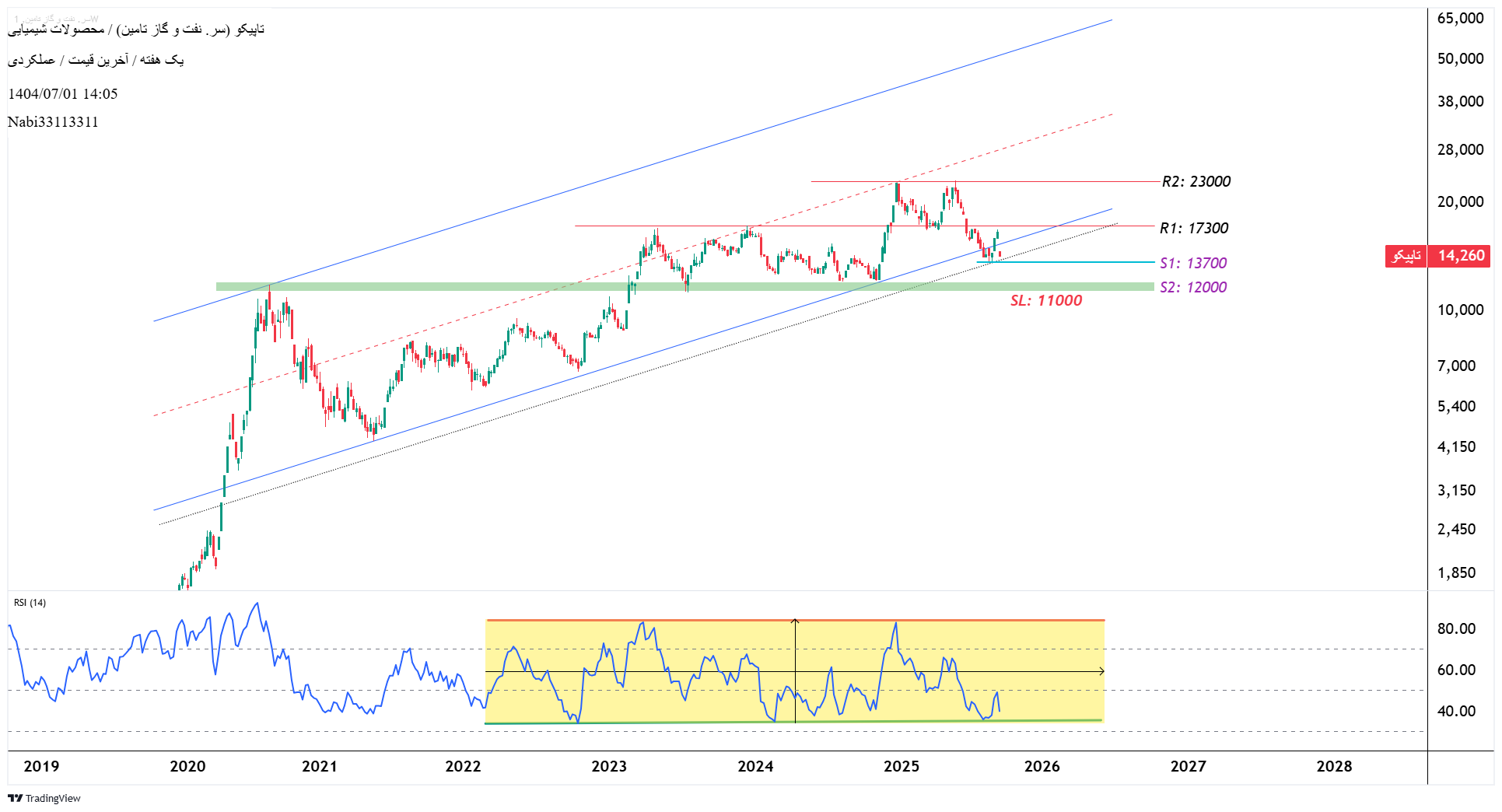Click the TradingView logo in bottom corner
The width and height of the screenshot is (1502, 812).
[44, 798]
